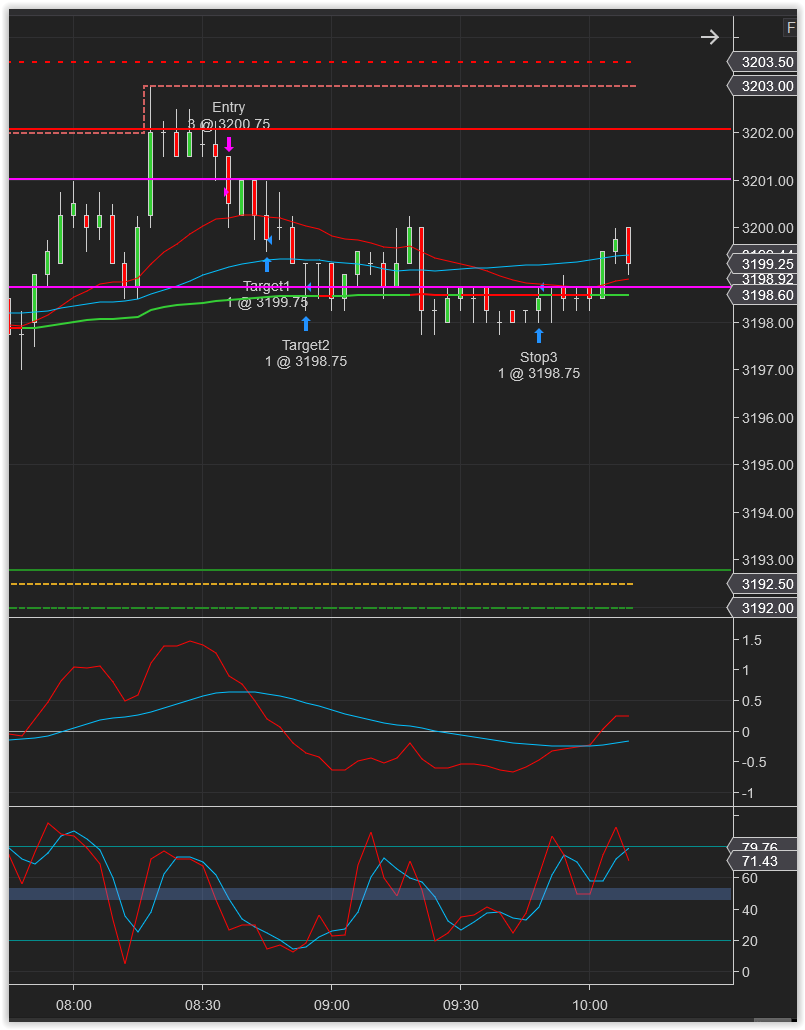Viewport: 805px width, 1030px height.
Task: Select the 3192.50 orange line price tag
Action: coord(762,584)
